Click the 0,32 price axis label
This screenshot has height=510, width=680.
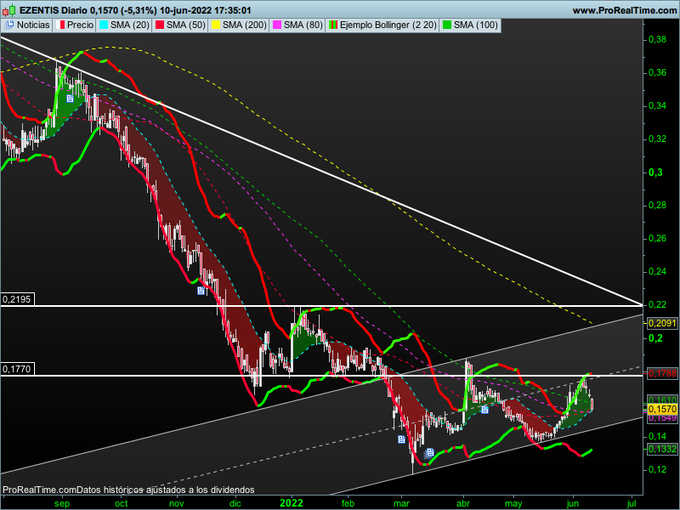click(657, 139)
